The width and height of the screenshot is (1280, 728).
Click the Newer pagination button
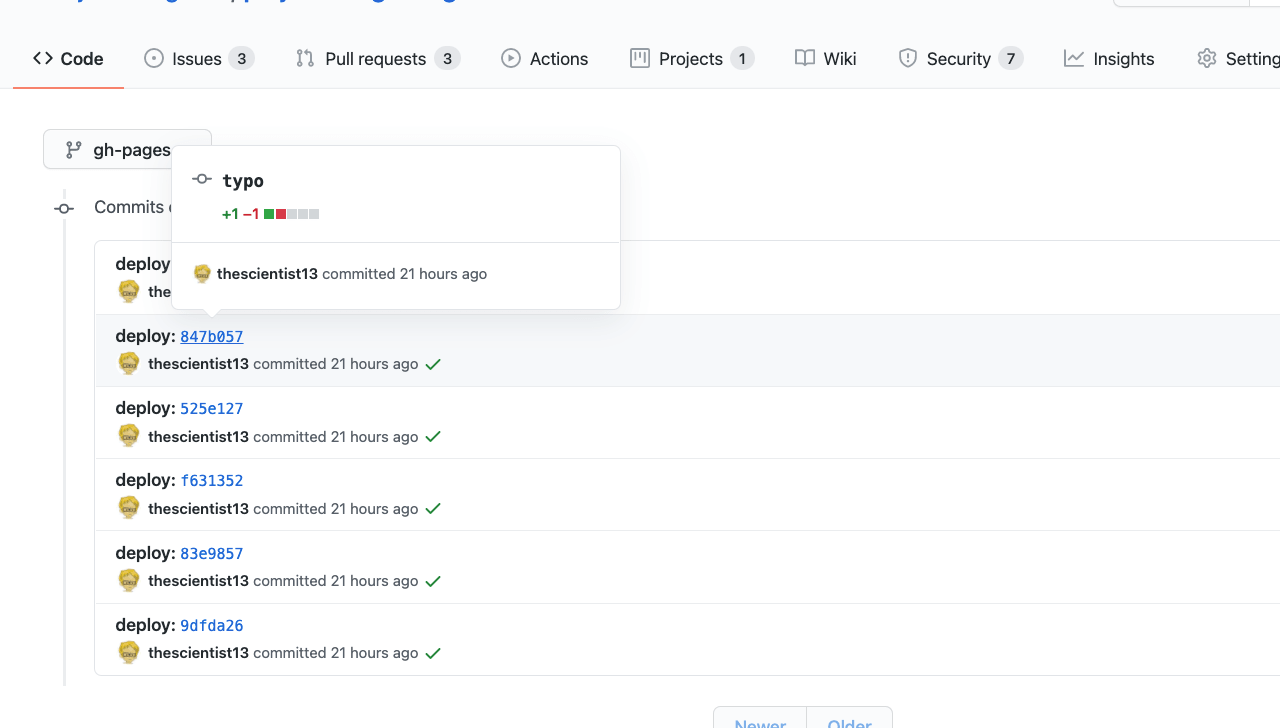760,722
